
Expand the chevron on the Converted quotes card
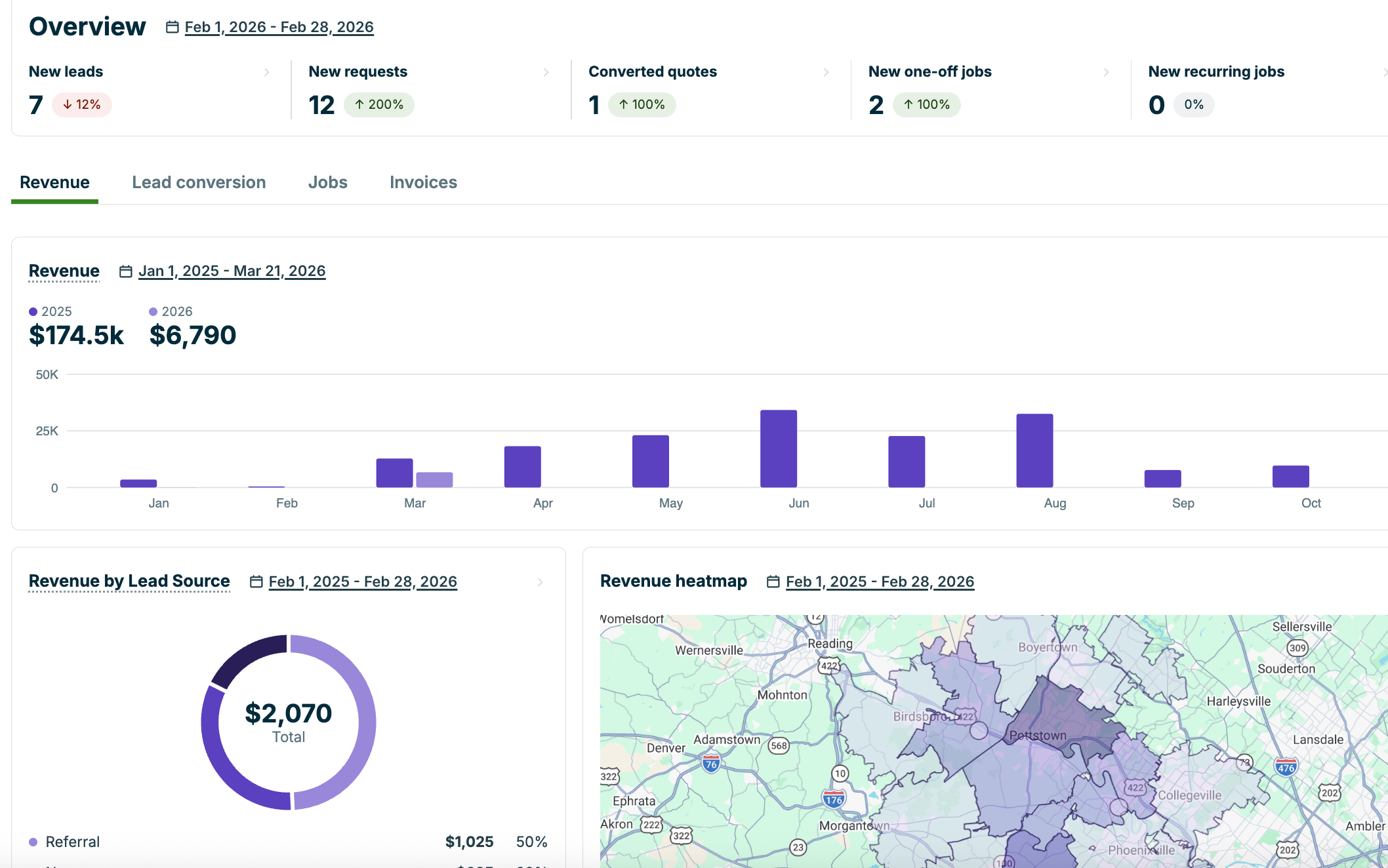825,72
